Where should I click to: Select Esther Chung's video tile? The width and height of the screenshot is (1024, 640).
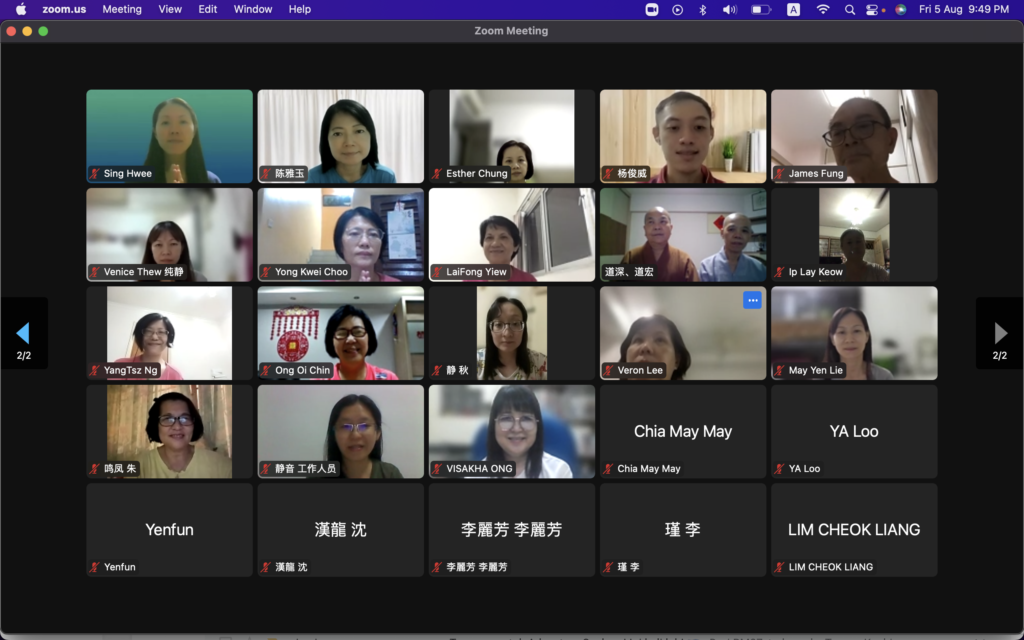[512, 136]
